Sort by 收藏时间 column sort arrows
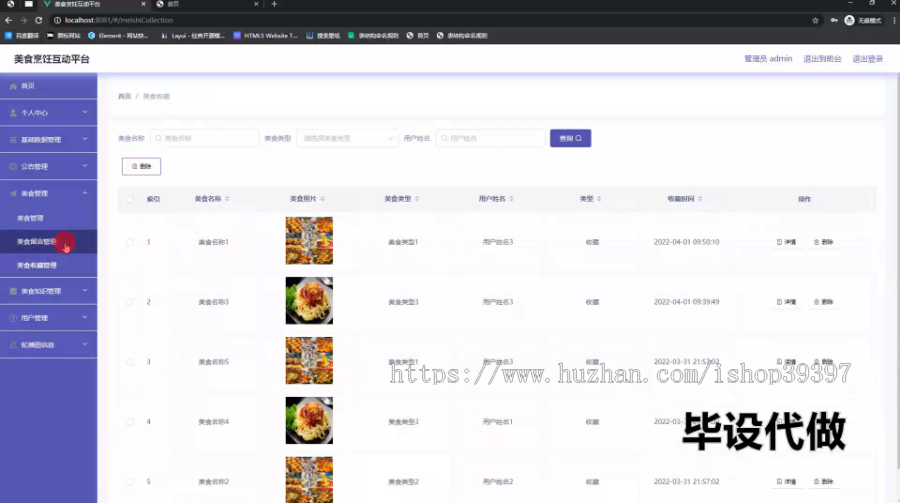Screen dimensions: 900x503 [700, 199]
